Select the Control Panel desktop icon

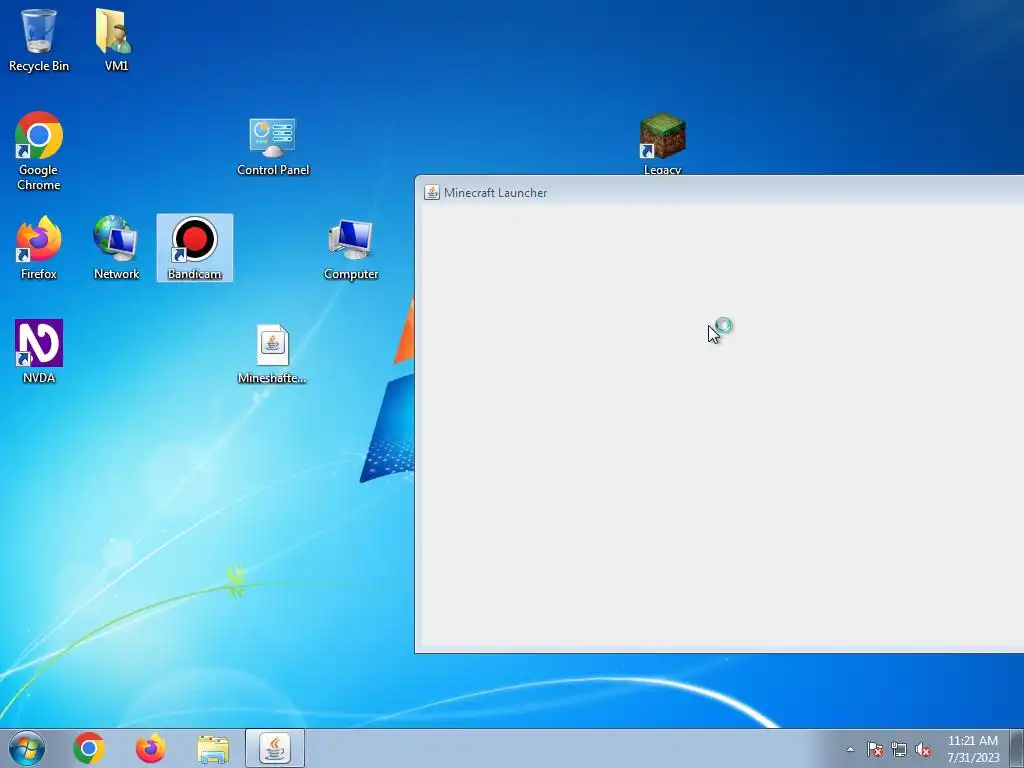tap(272, 147)
